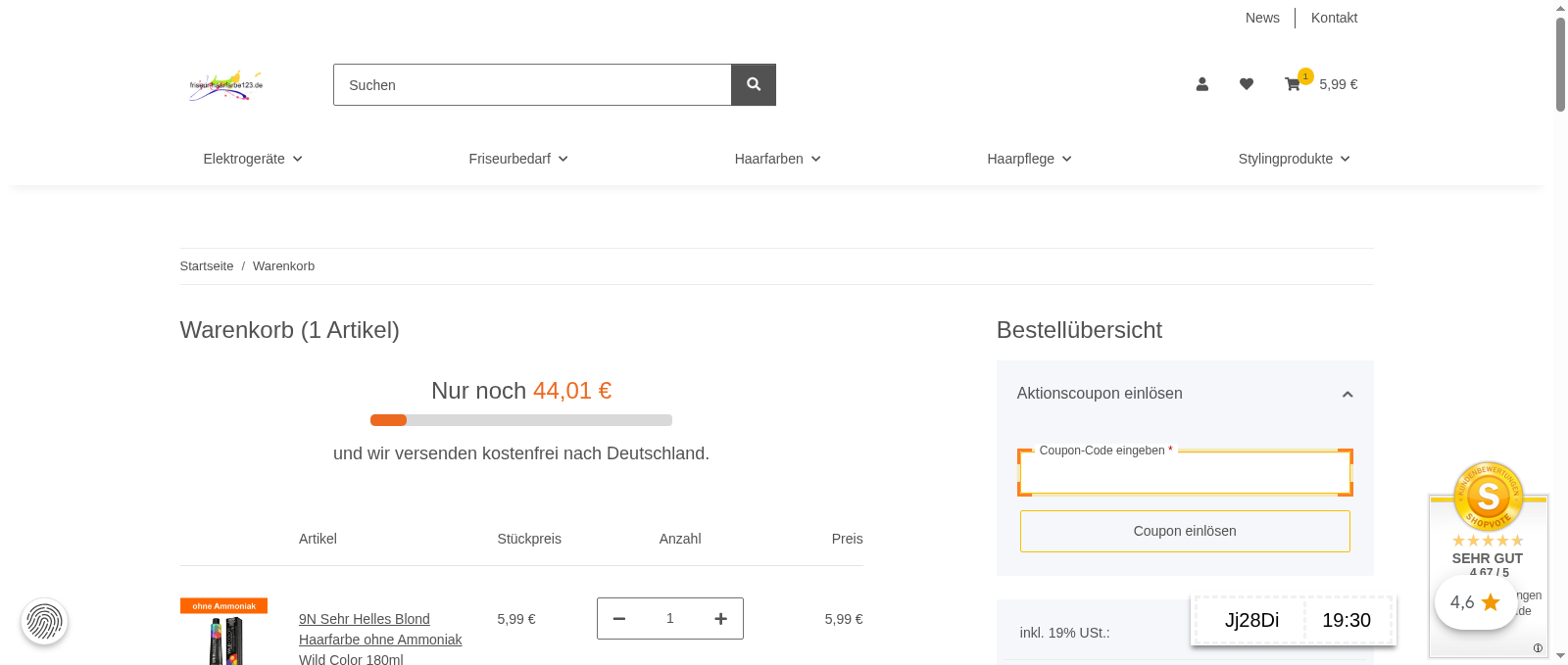Click the inkl. 19% USt. label
The height and width of the screenshot is (665, 1568).
click(1064, 633)
